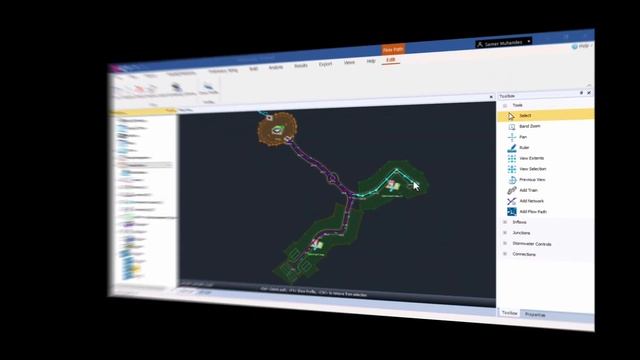Choose the Band Zoom tool icon
The width and height of the screenshot is (640, 360).
click(511, 127)
